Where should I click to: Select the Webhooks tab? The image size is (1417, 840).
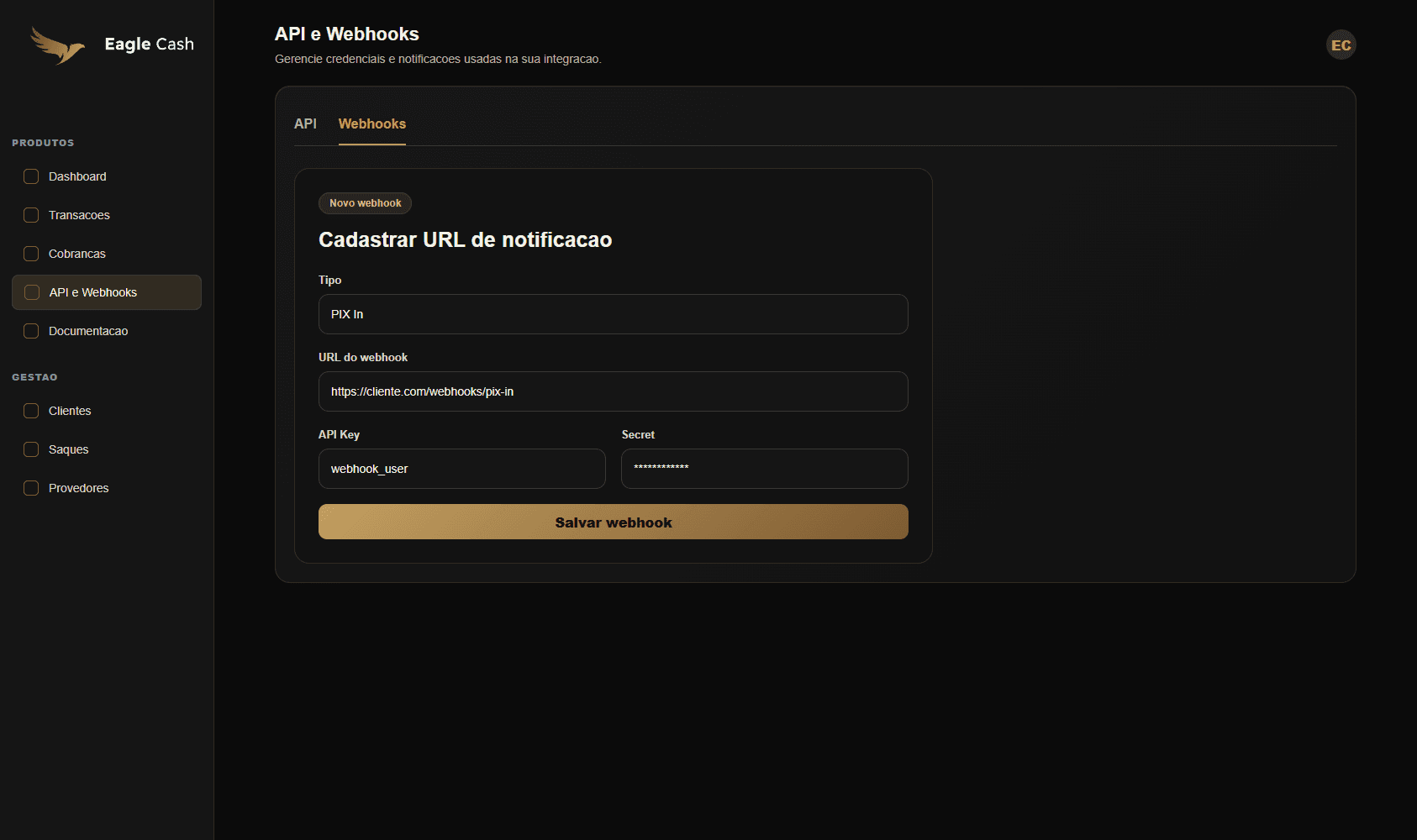pyautogui.click(x=372, y=123)
